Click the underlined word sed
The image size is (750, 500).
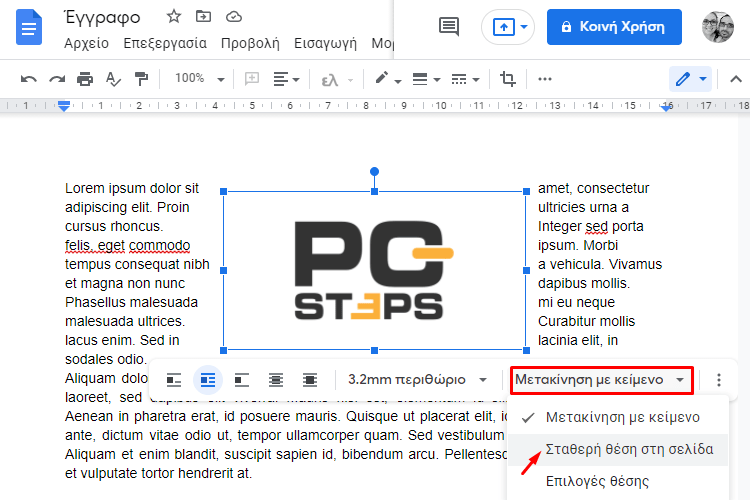[597, 226]
